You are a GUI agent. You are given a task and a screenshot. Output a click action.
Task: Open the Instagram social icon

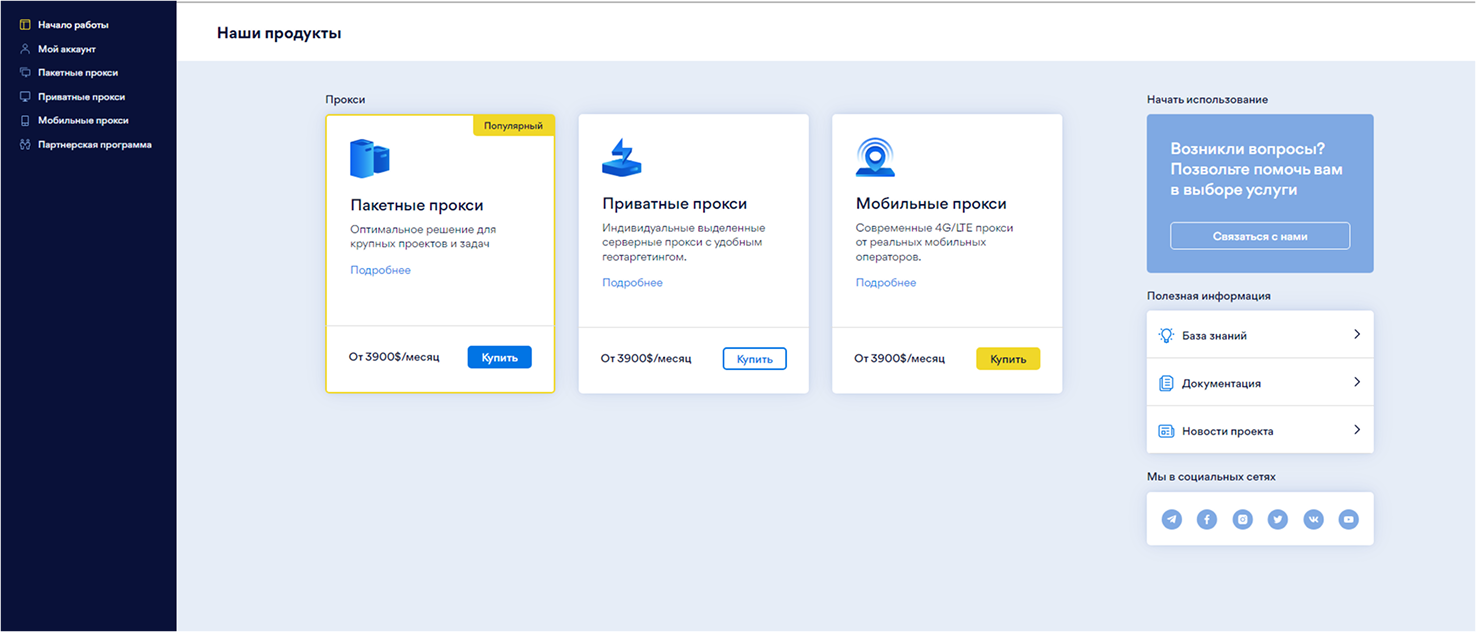coord(1242,519)
